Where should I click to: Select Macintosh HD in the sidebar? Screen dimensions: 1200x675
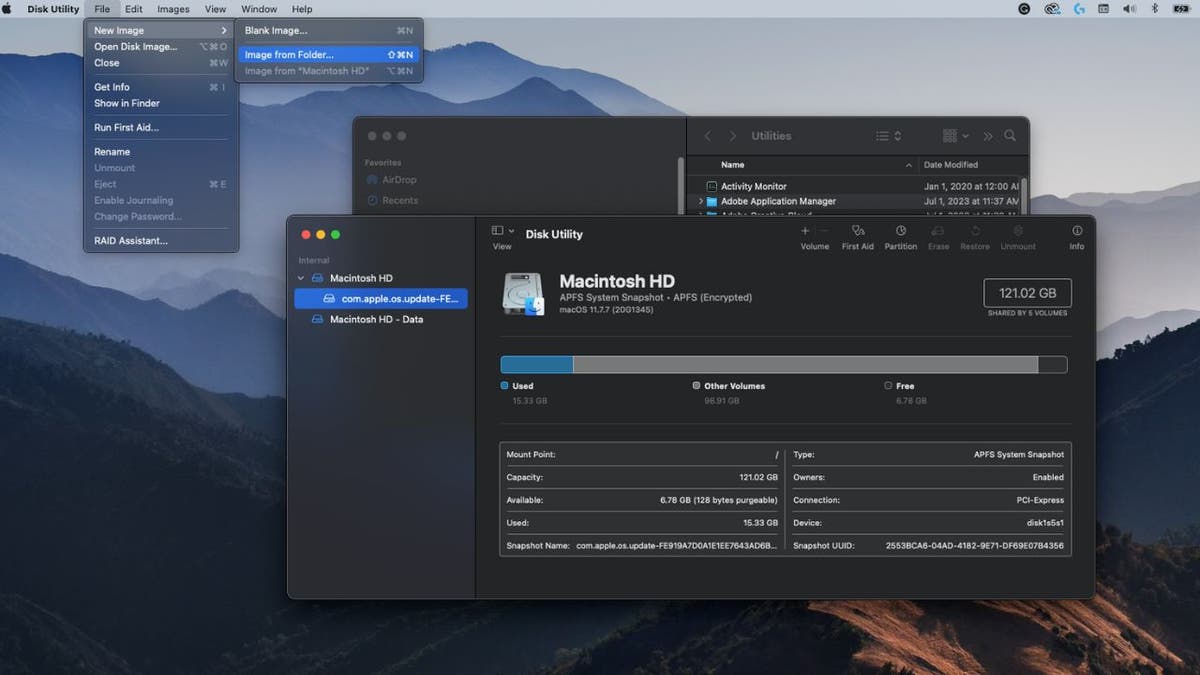(x=380, y=278)
